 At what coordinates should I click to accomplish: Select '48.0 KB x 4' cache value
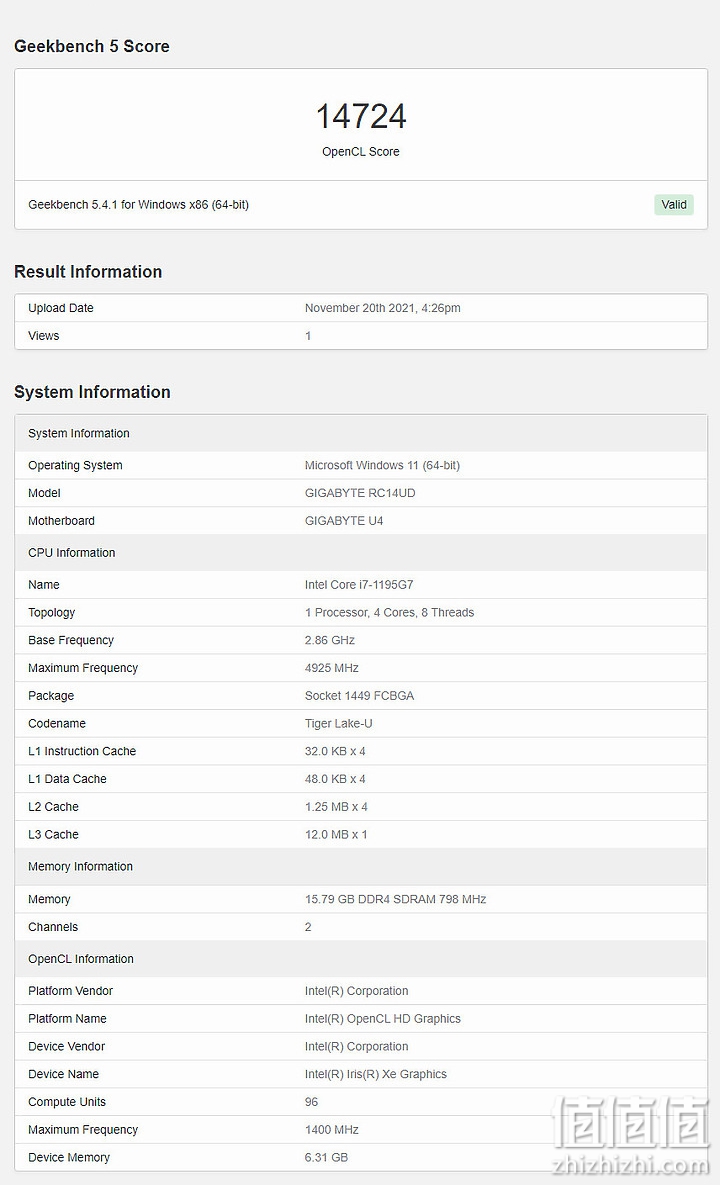pyautogui.click(x=335, y=780)
